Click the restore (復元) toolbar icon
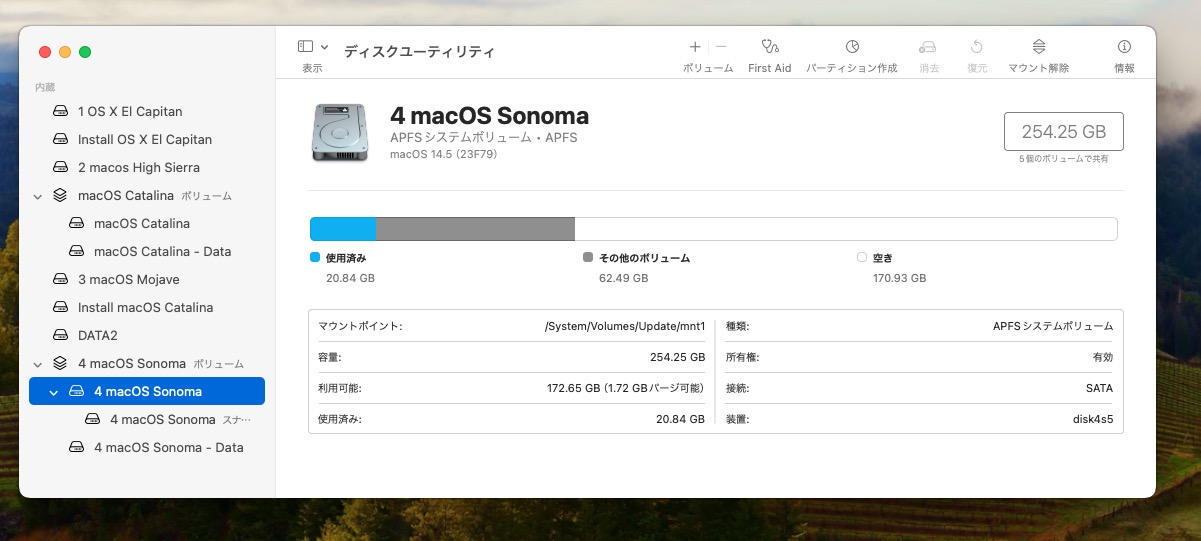Viewport: 1201px width, 541px height. (x=977, y=47)
